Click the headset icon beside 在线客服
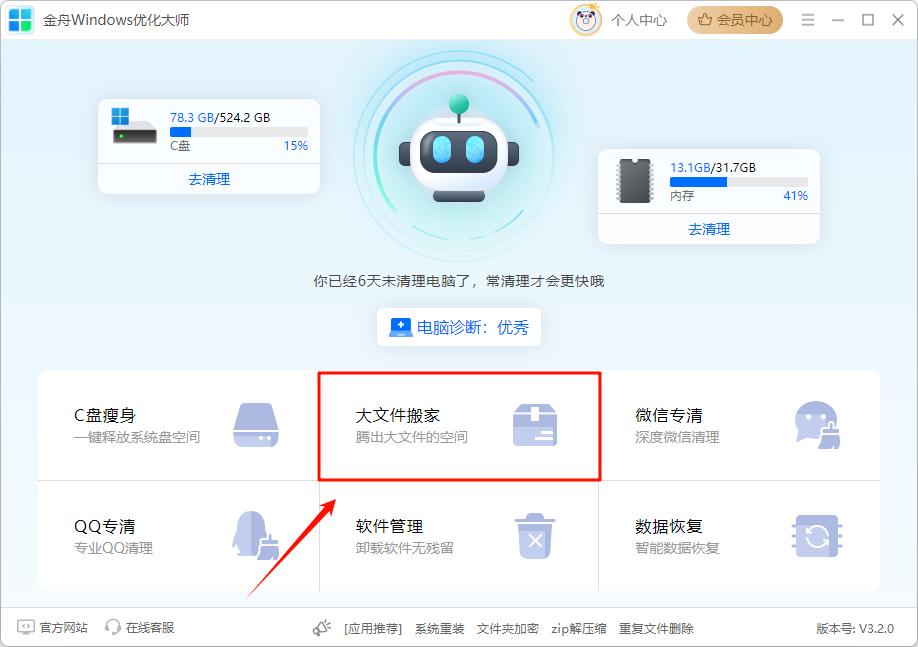This screenshot has height=647, width=918. [x=113, y=628]
